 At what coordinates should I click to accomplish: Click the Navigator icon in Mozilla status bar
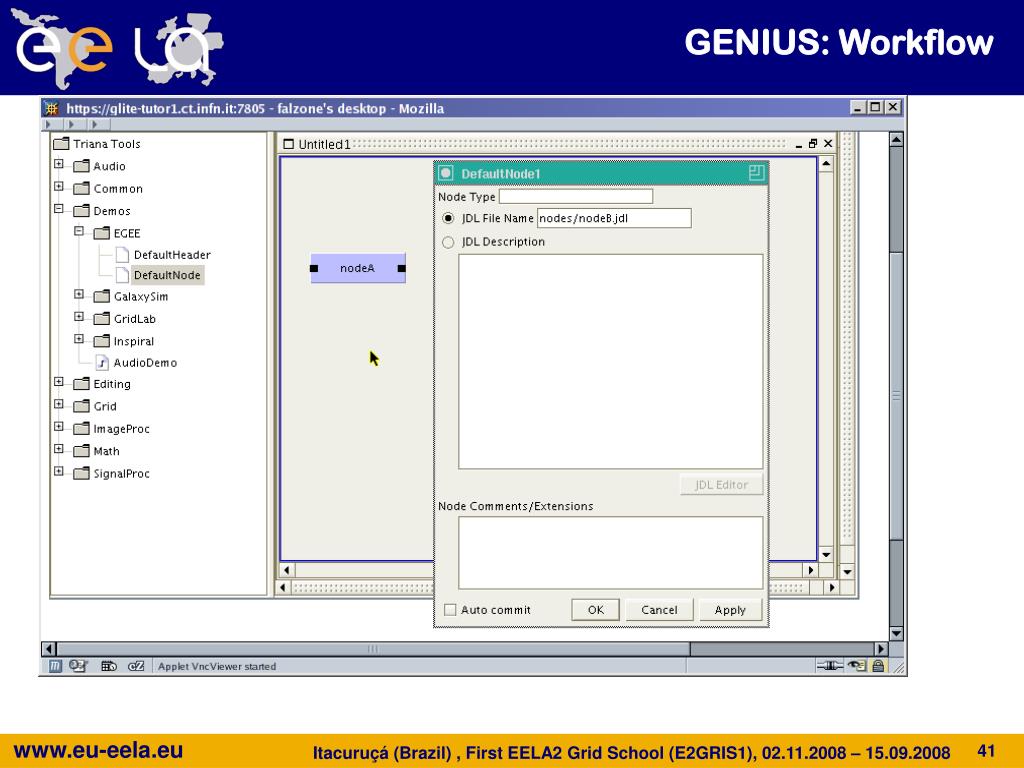pyautogui.click(x=56, y=666)
